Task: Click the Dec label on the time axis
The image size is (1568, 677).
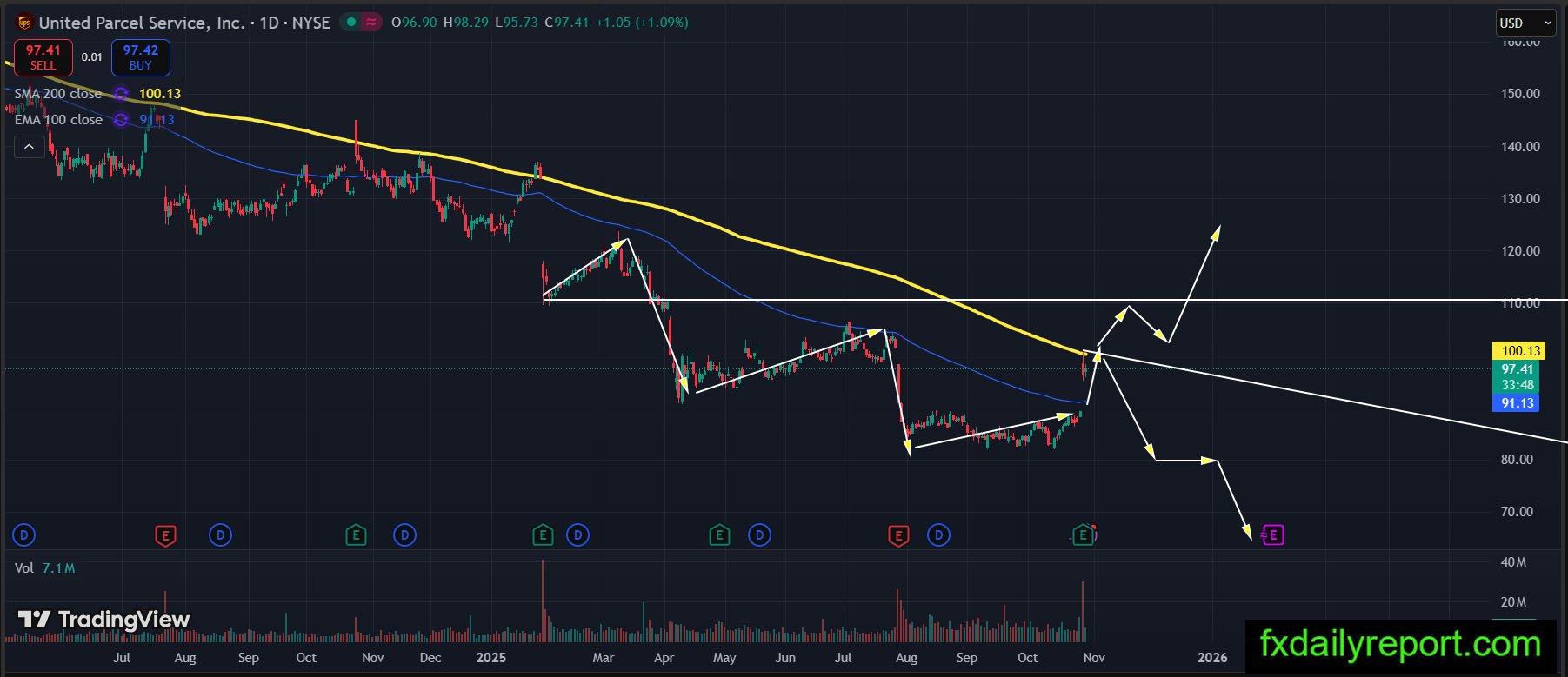Action: click(x=430, y=658)
